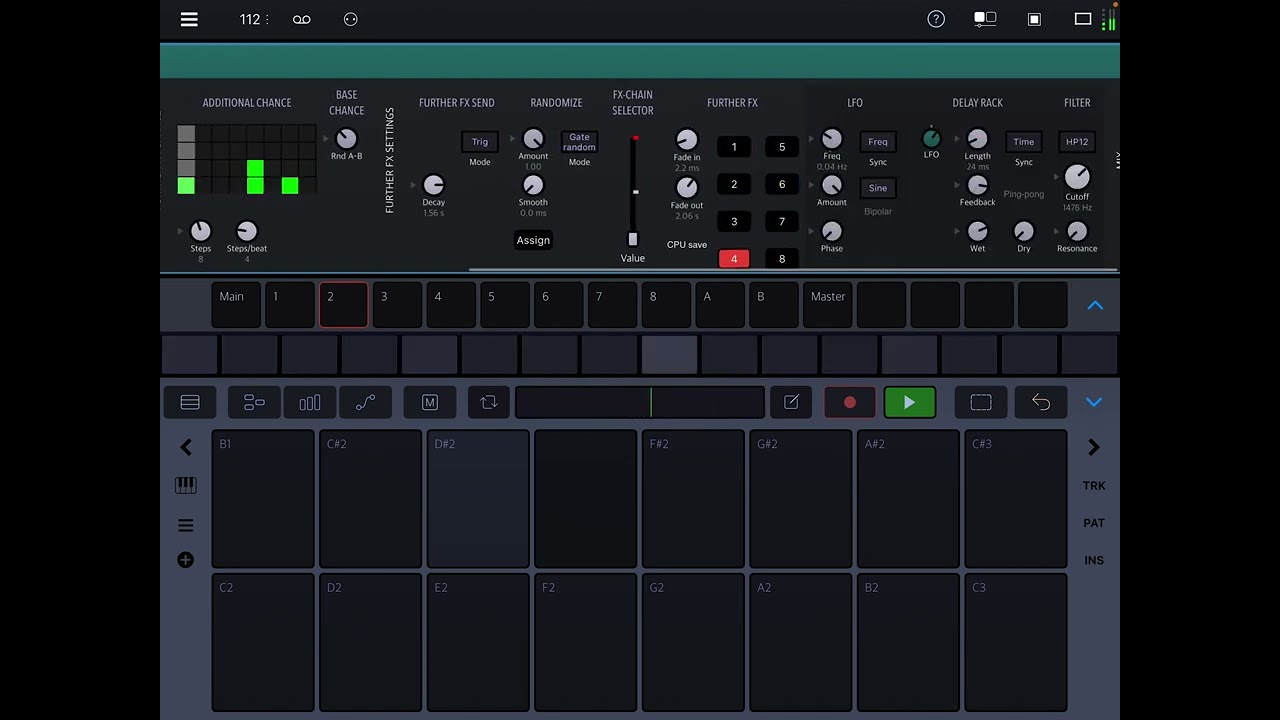Open the help question mark
This screenshot has height=720, width=1280.
pos(936,19)
